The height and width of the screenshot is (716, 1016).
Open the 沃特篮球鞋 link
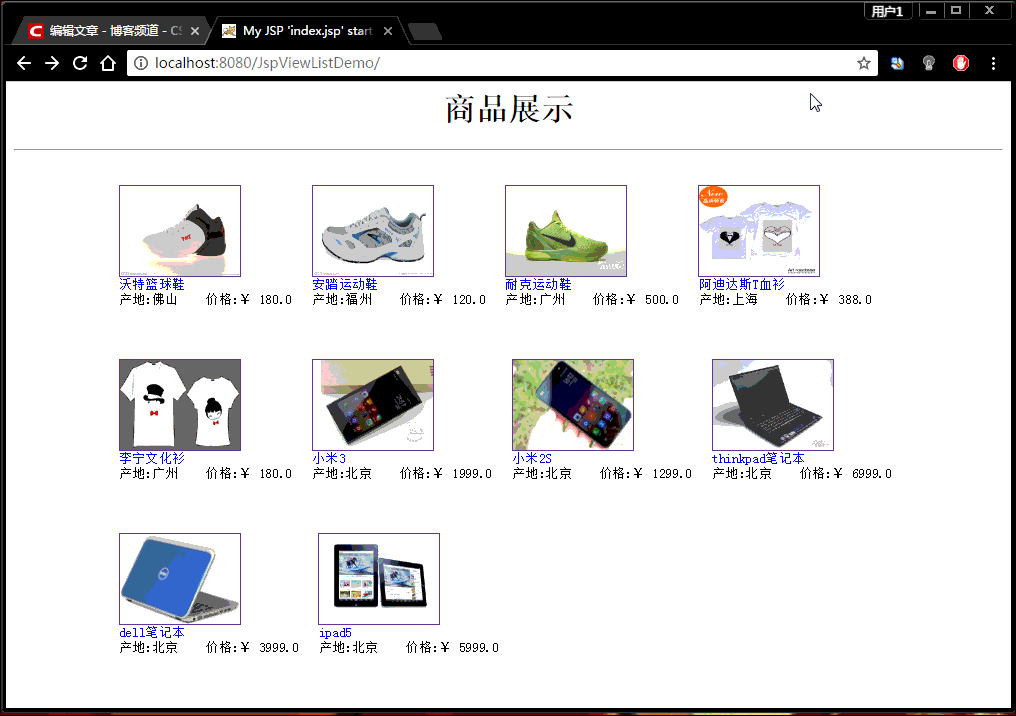[152, 284]
